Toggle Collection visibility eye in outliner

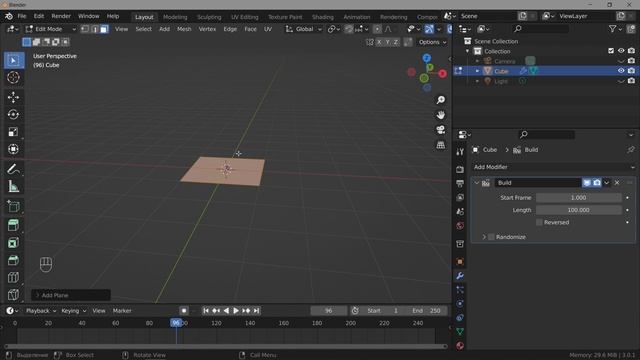(621, 51)
